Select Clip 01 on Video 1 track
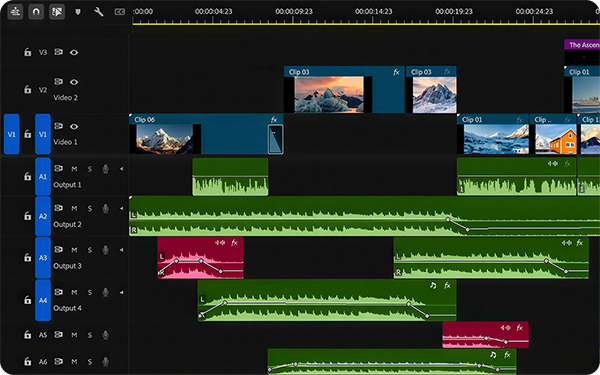Image resolution: width=600 pixels, height=375 pixels. point(493,134)
